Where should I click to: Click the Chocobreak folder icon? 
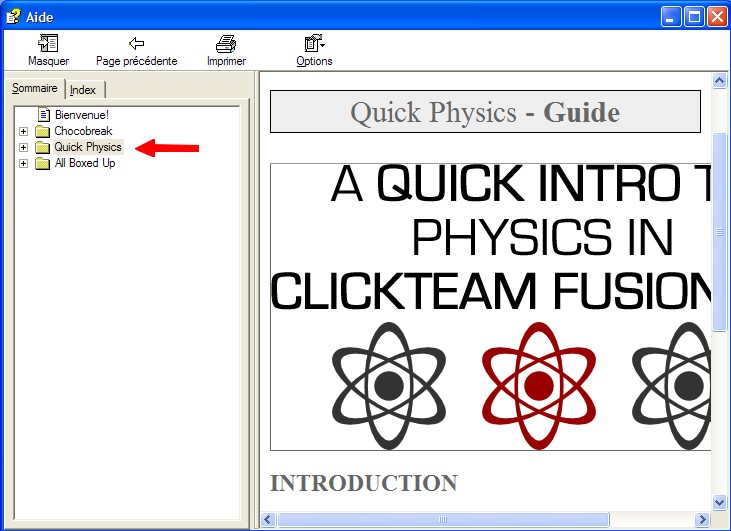click(42, 131)
